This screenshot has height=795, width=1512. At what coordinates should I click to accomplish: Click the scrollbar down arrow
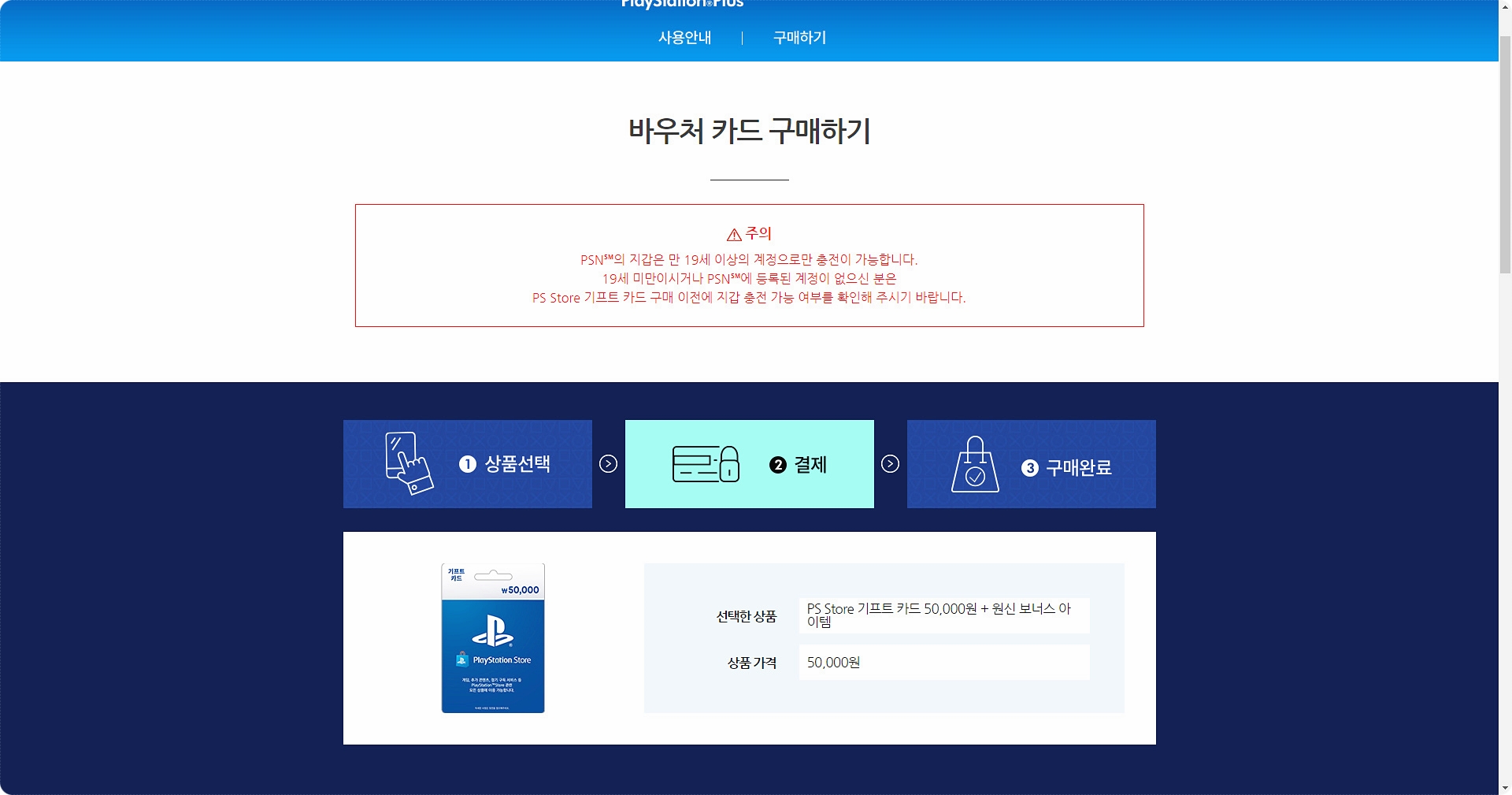click(x=1505, y=787)
